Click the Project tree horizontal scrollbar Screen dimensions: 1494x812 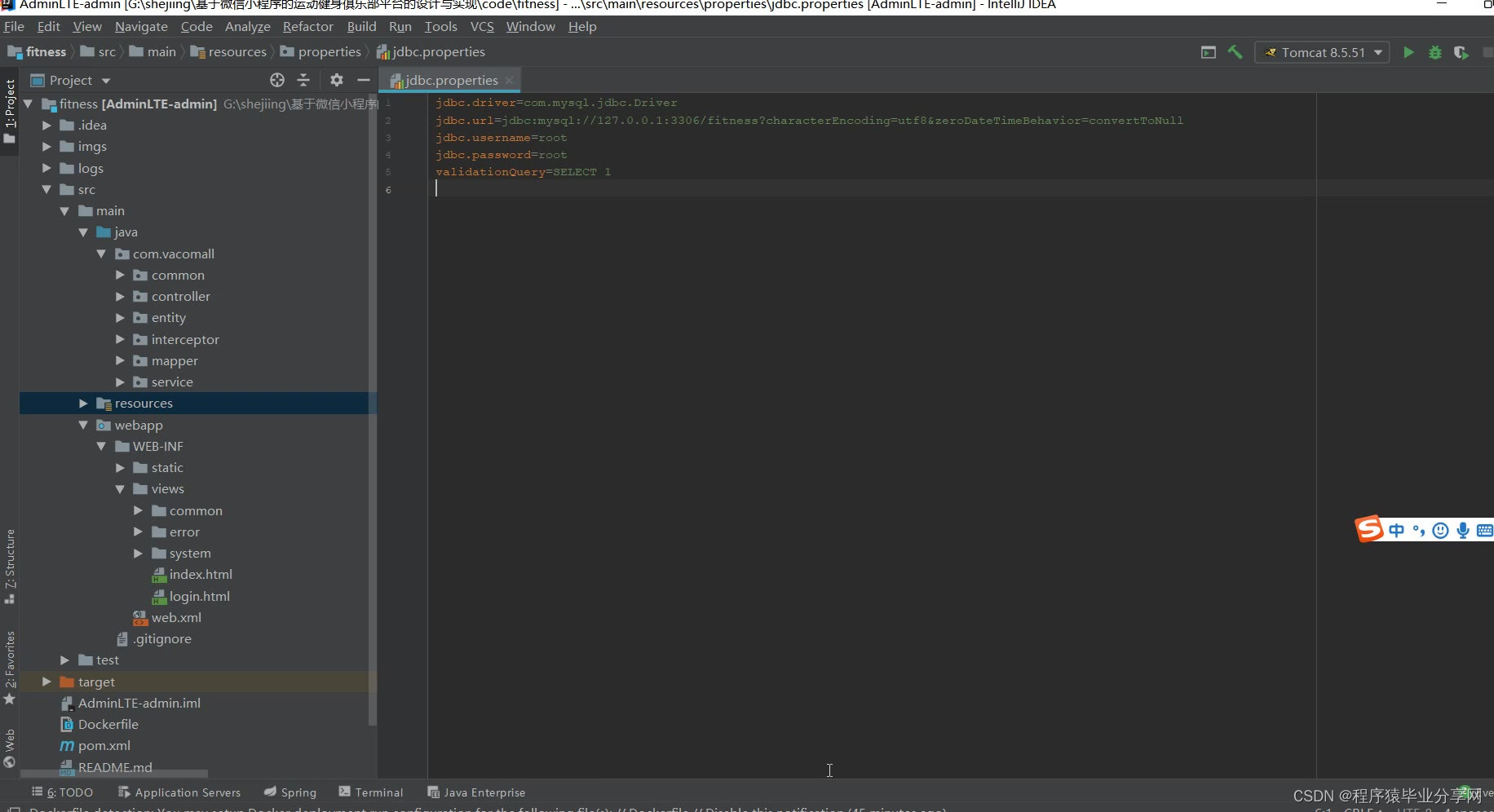tap(114, 774)
